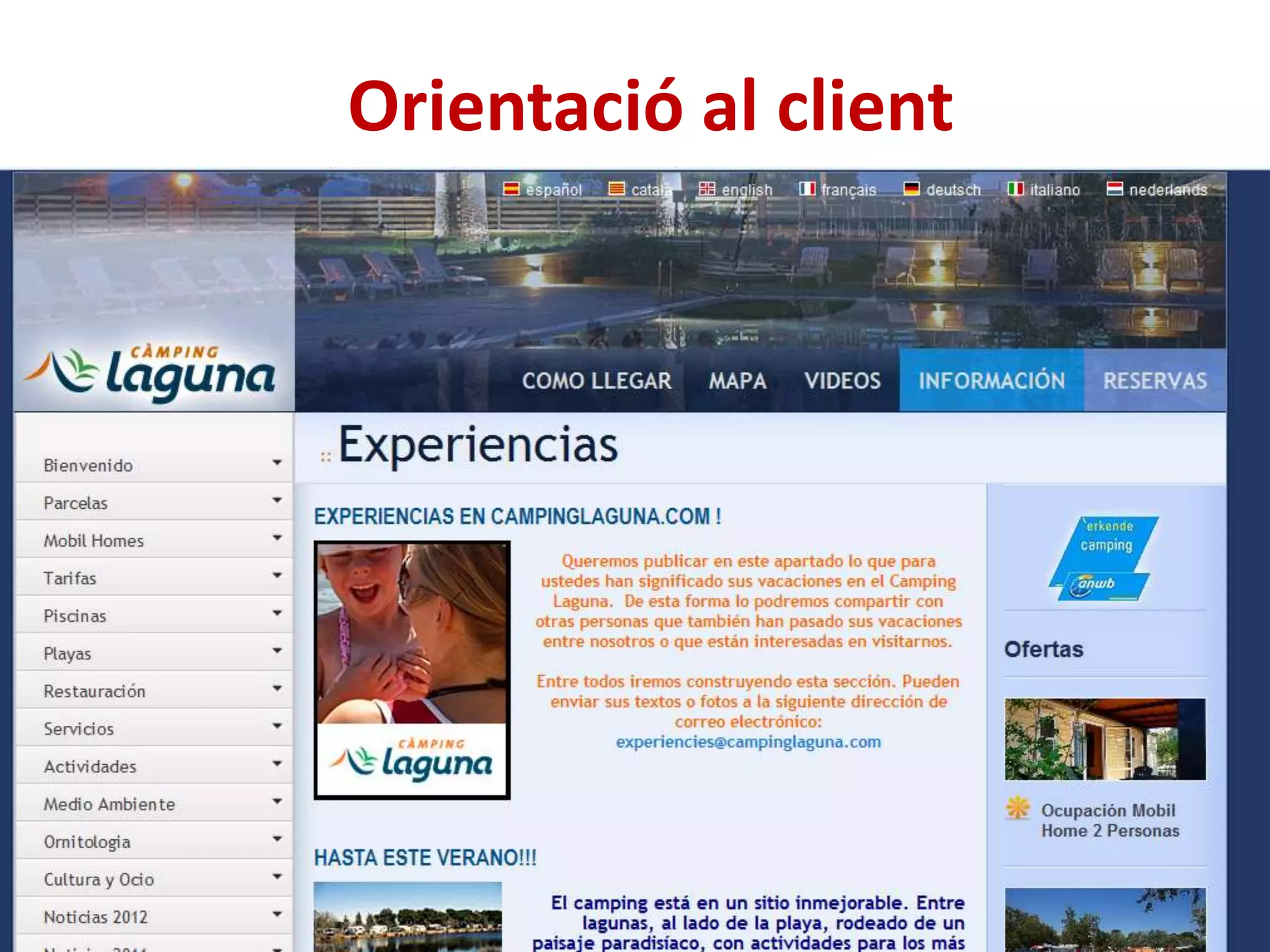
Task: Open Playas in the sidebar
Action: (68, 654)
